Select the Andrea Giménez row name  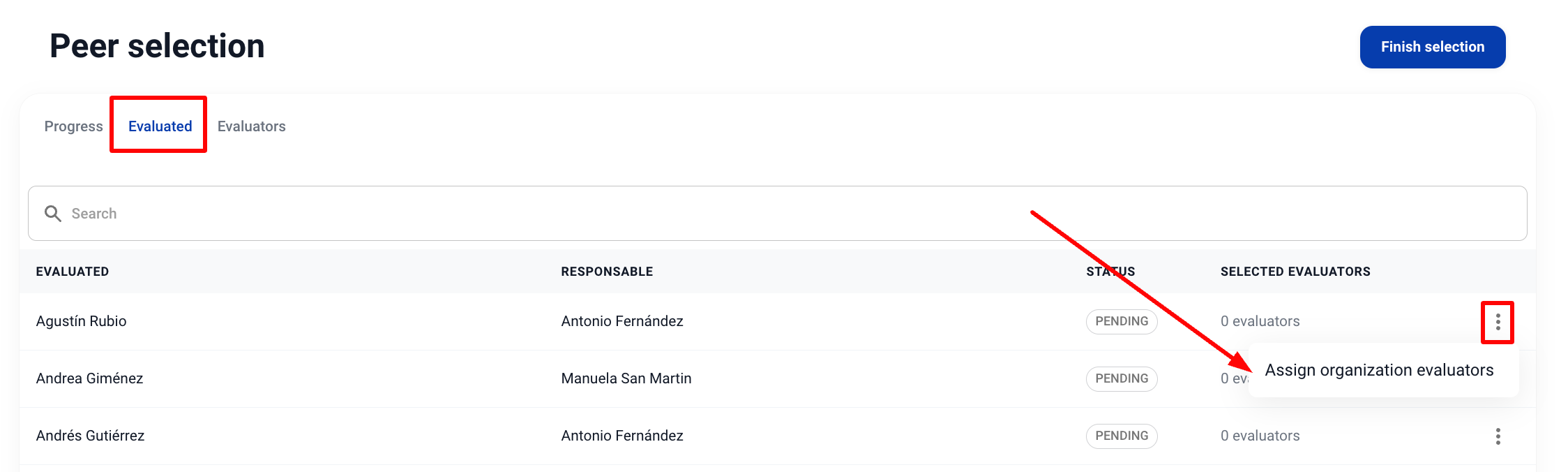point(89,378)
